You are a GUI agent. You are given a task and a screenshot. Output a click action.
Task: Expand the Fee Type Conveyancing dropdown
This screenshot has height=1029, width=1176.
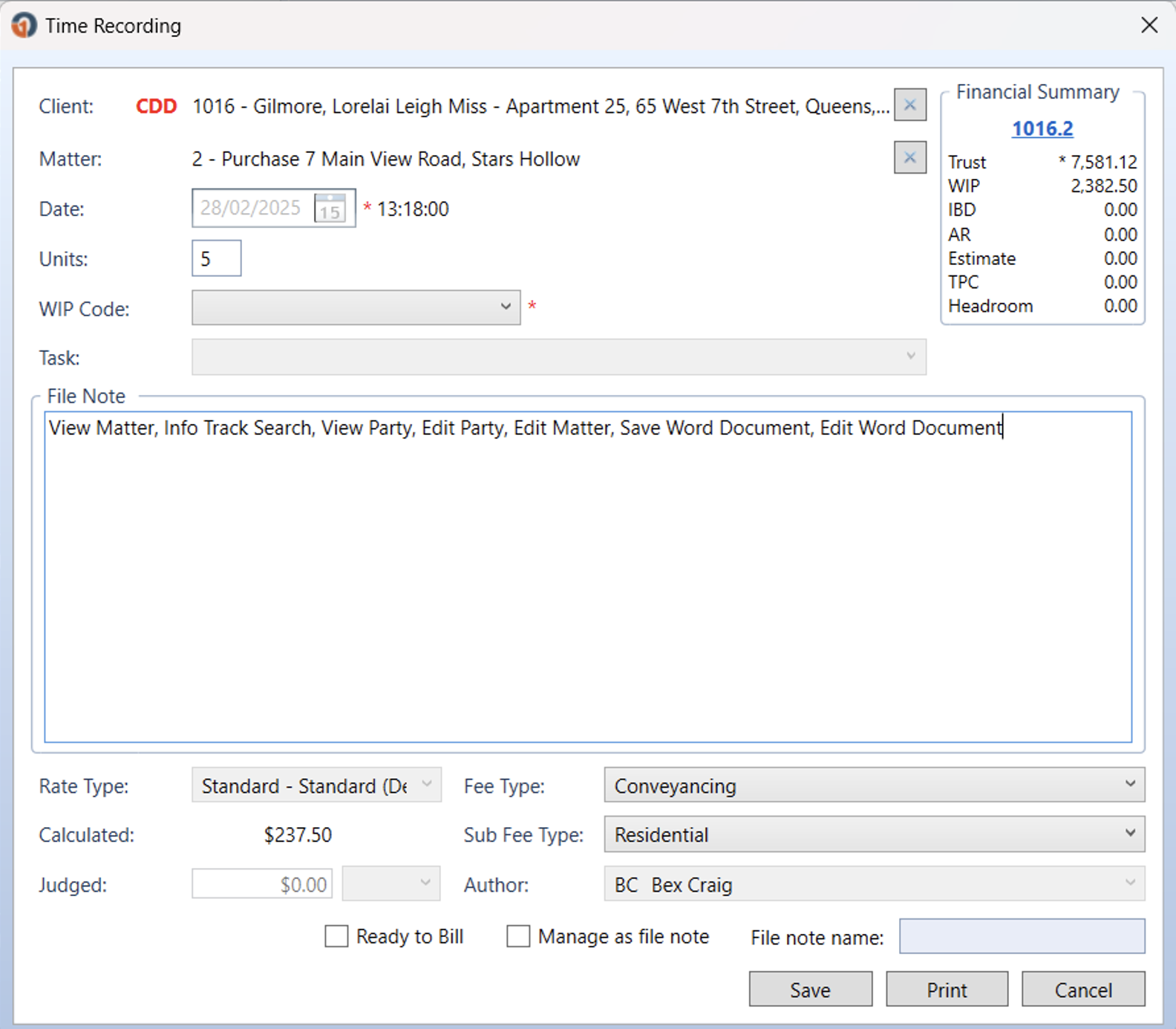[875, 785]
